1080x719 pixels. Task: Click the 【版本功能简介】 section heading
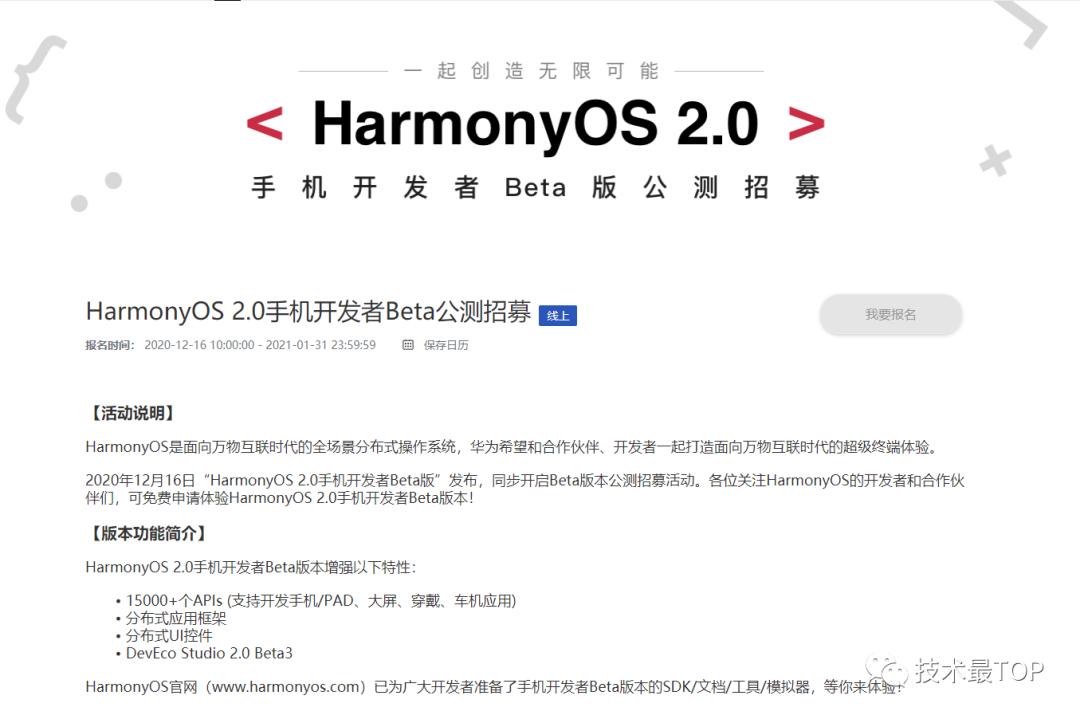coord(147,534)
